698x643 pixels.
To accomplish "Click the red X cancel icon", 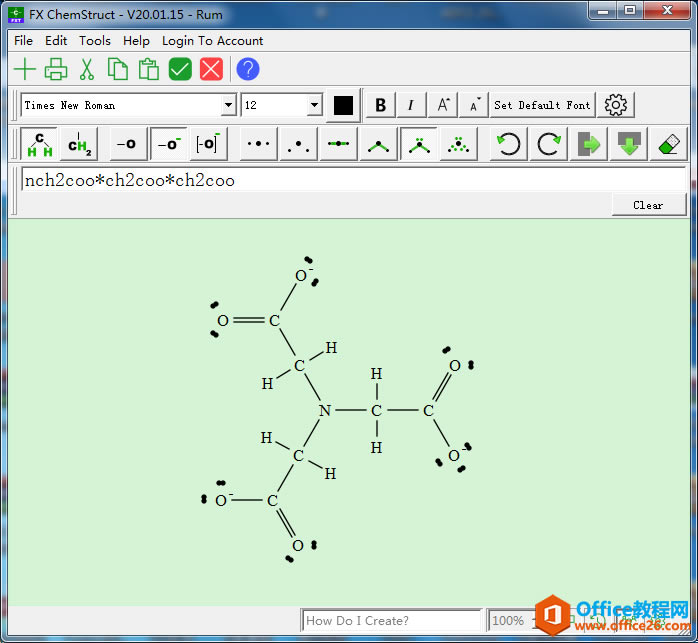I will point(211,69).
